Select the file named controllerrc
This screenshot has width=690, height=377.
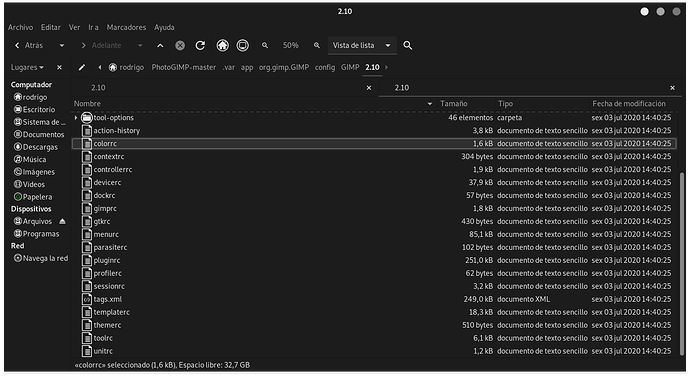113,169
